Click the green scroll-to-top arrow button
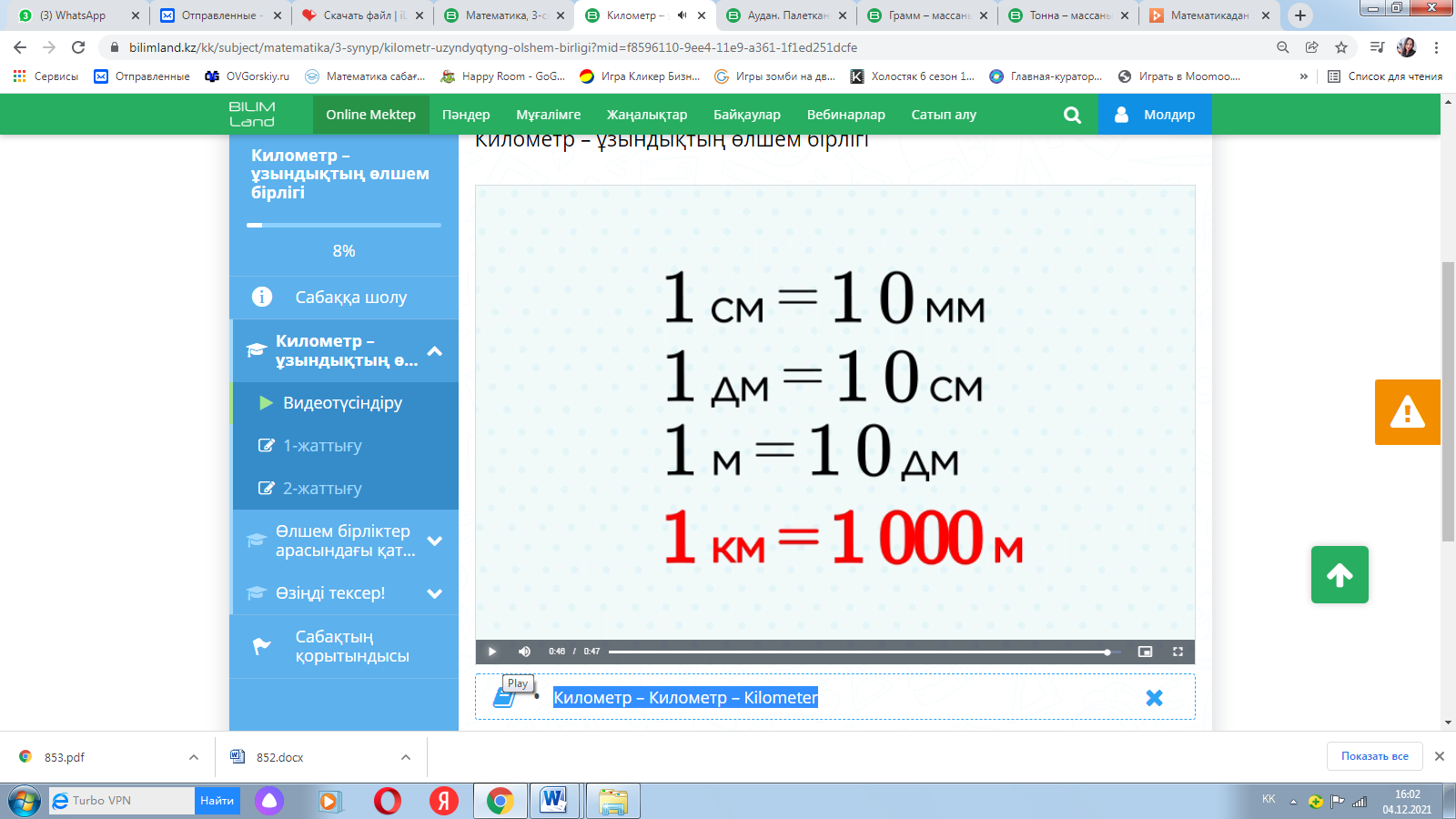 pos(1340,574)
